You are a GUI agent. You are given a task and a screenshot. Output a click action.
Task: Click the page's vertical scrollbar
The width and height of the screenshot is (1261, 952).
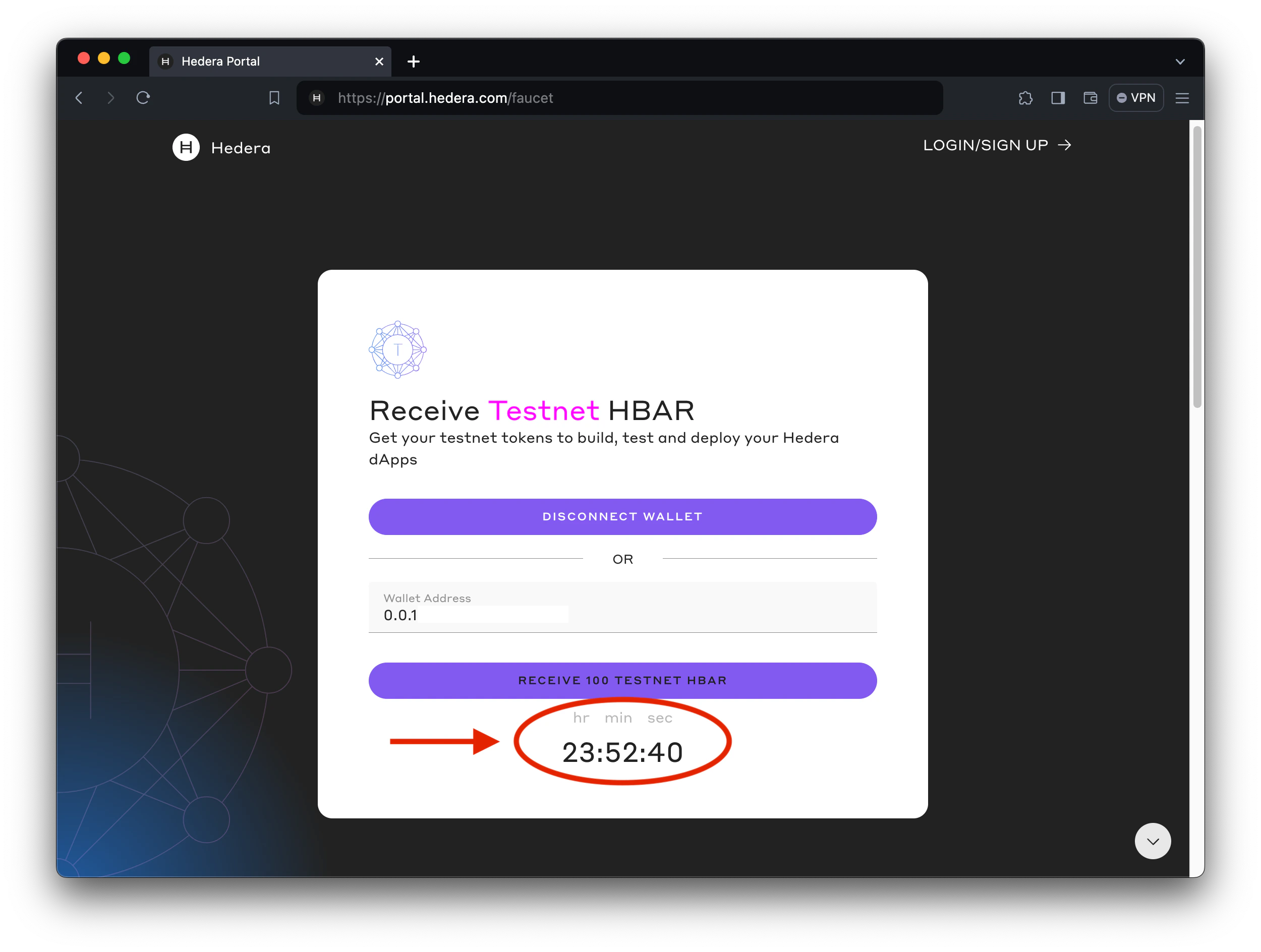coord(1196,267)
